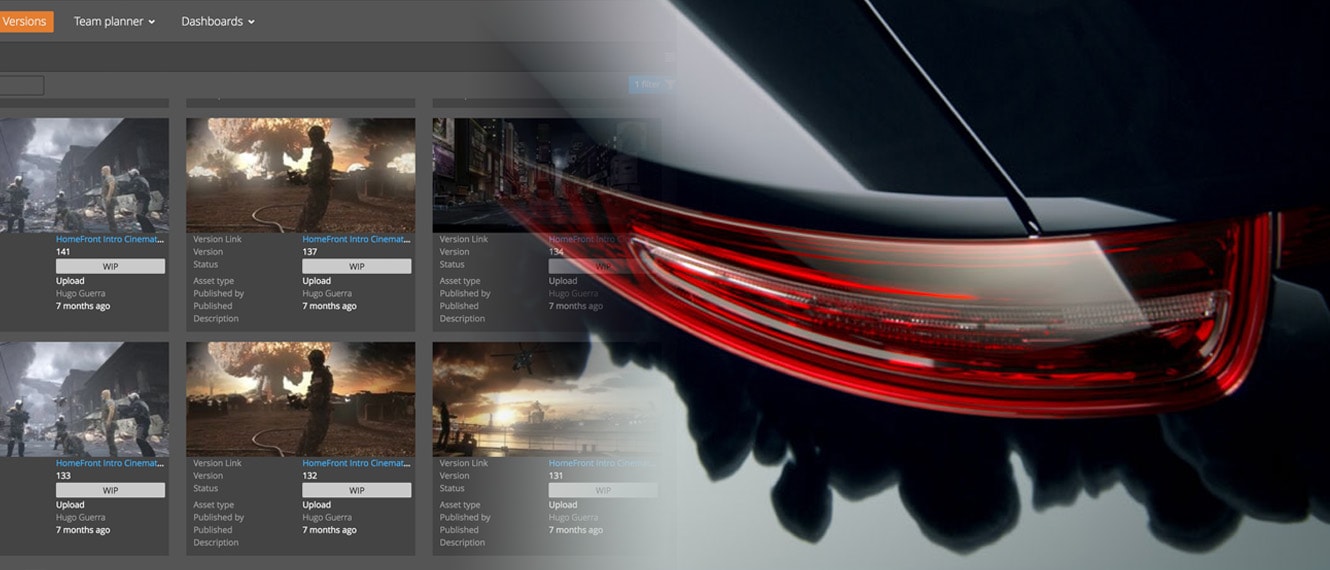This screenshot has width=1330, height=570.
Task: Click the 'Version Link' label on version 137 card
Action: 217,239
